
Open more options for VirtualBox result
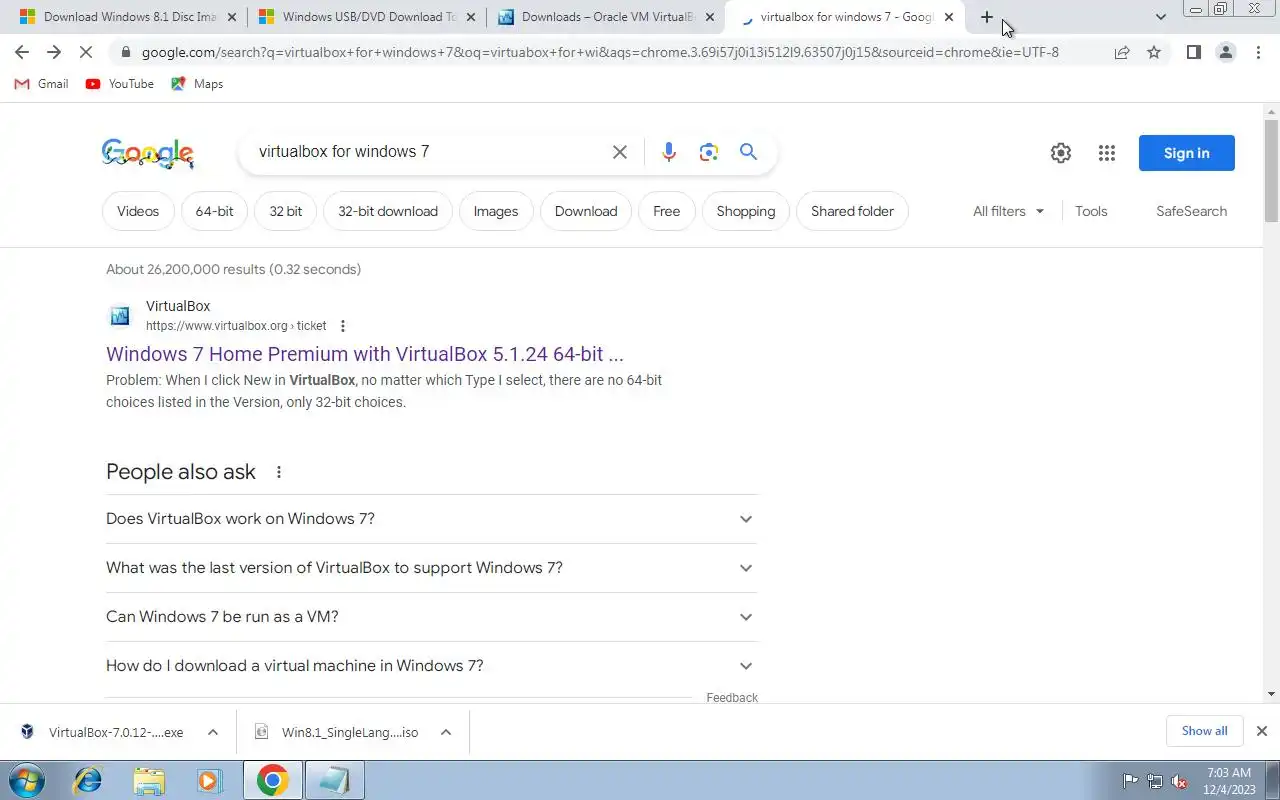coord(343,326)
